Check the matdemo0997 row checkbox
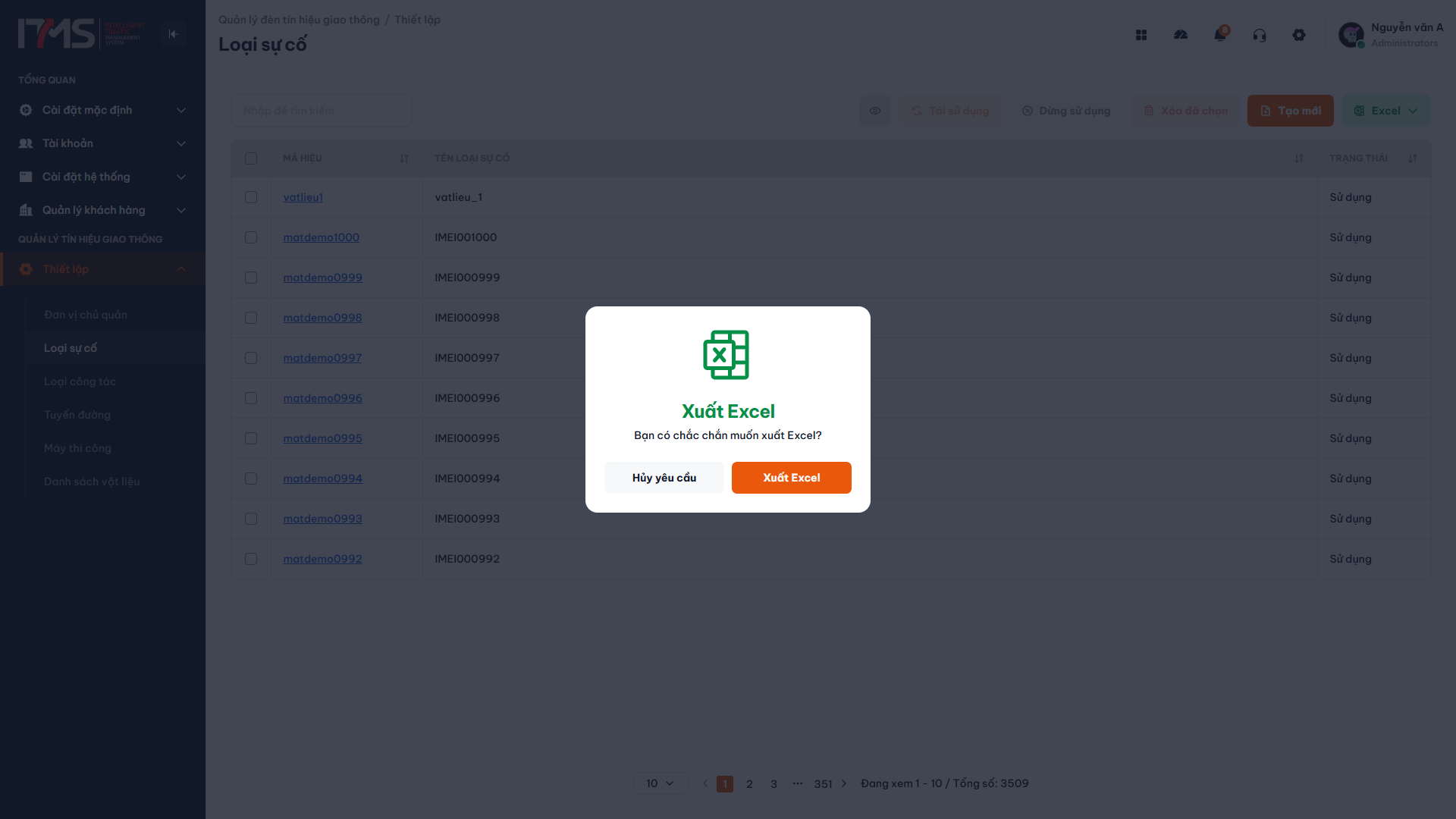 [251, 358]
